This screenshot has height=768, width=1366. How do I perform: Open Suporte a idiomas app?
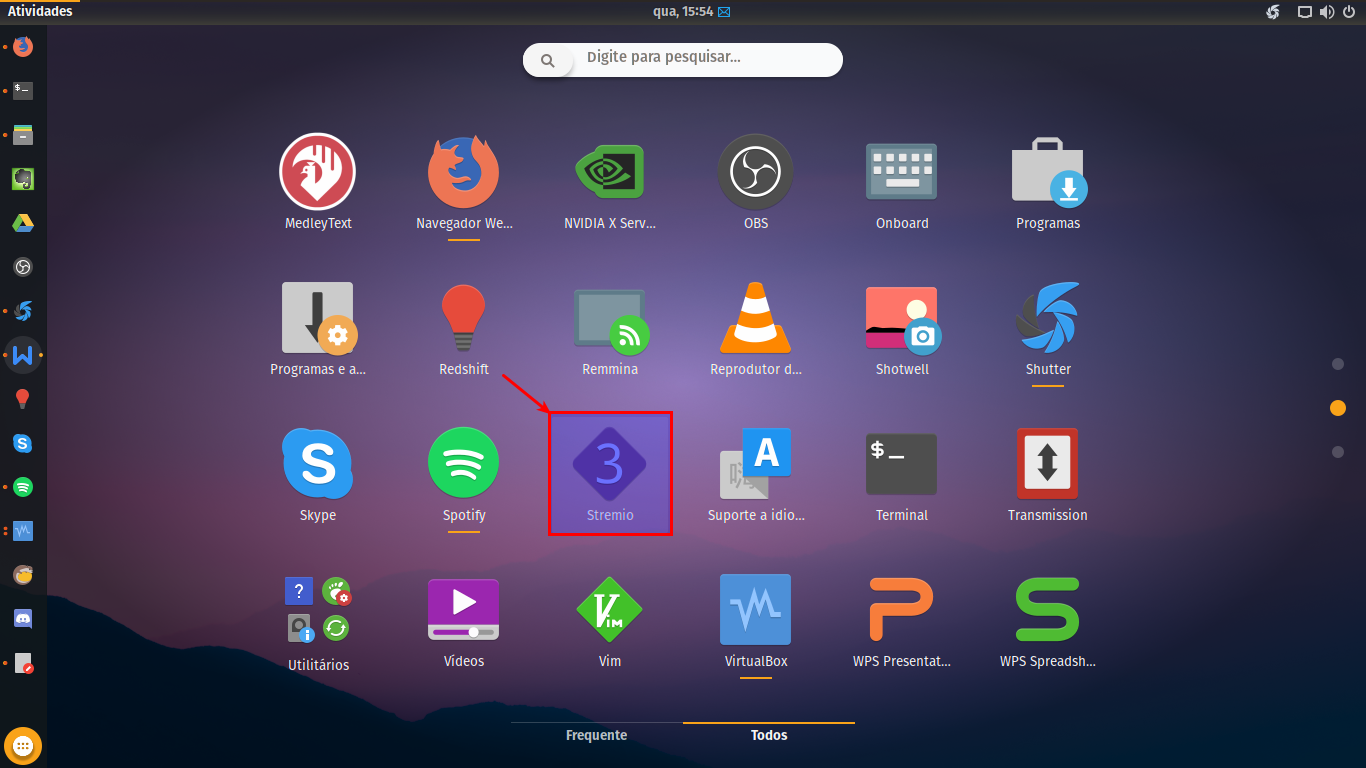tap(756, 463)
